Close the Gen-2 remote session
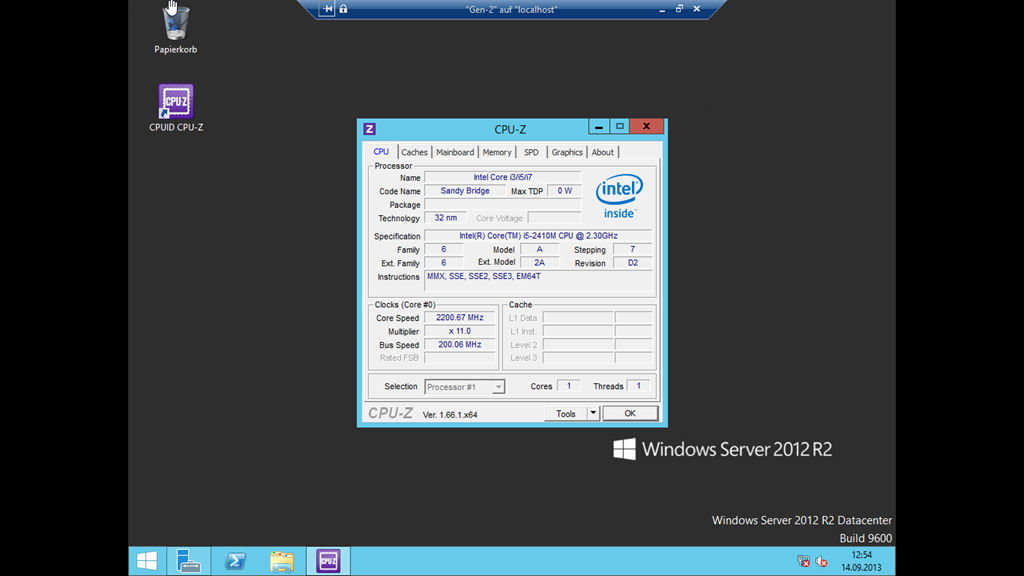This screenshot has height=576, width=1024. 697,8
